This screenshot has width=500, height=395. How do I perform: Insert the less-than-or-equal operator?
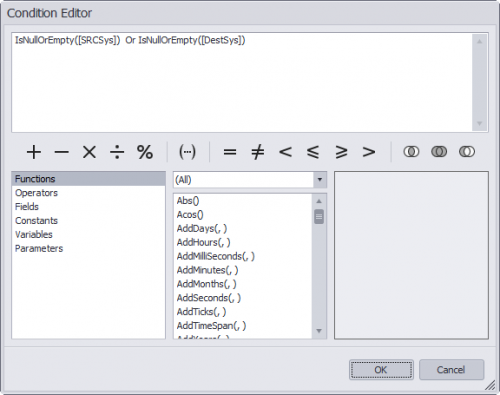313,152
